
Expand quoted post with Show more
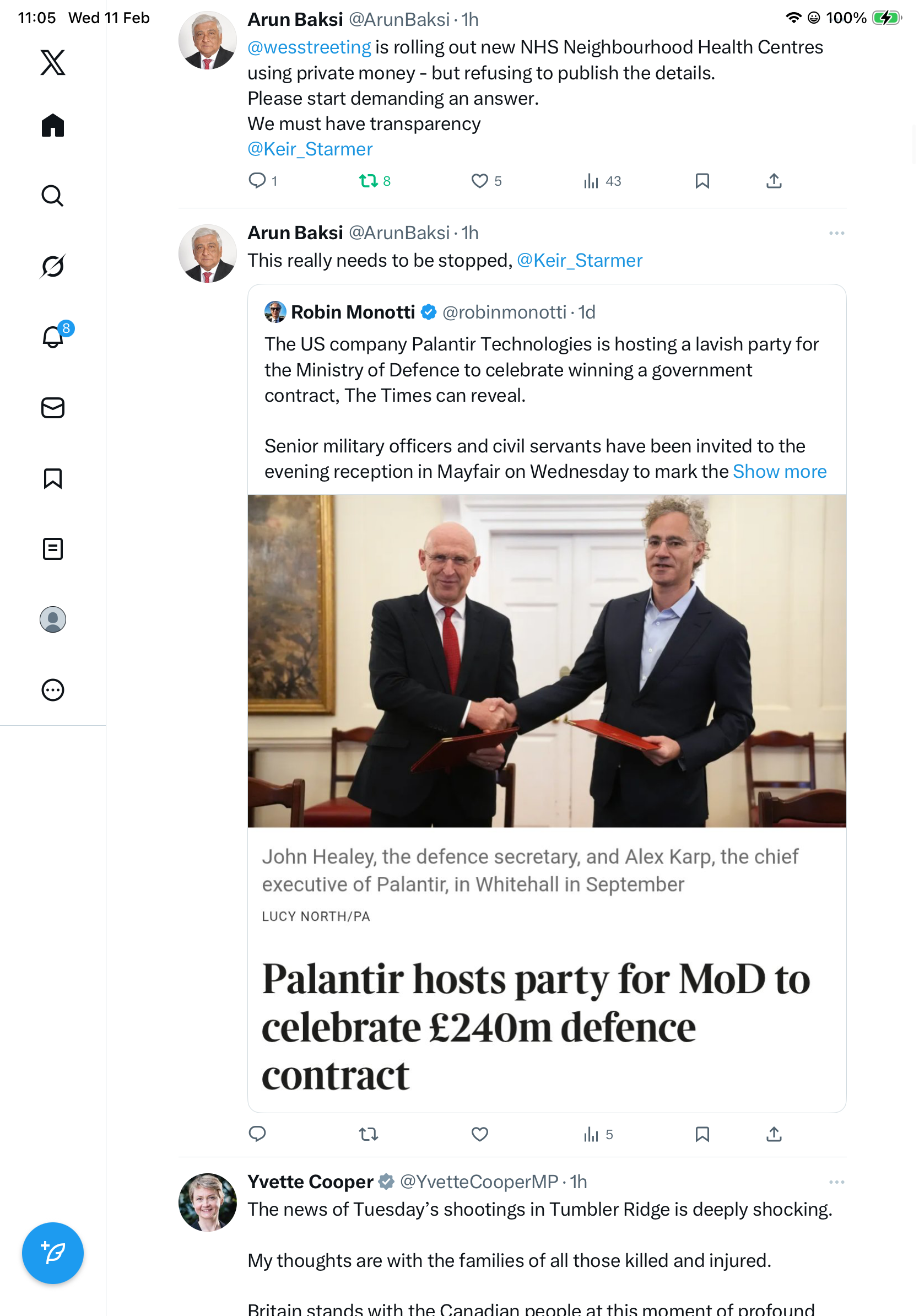(779, 471)
